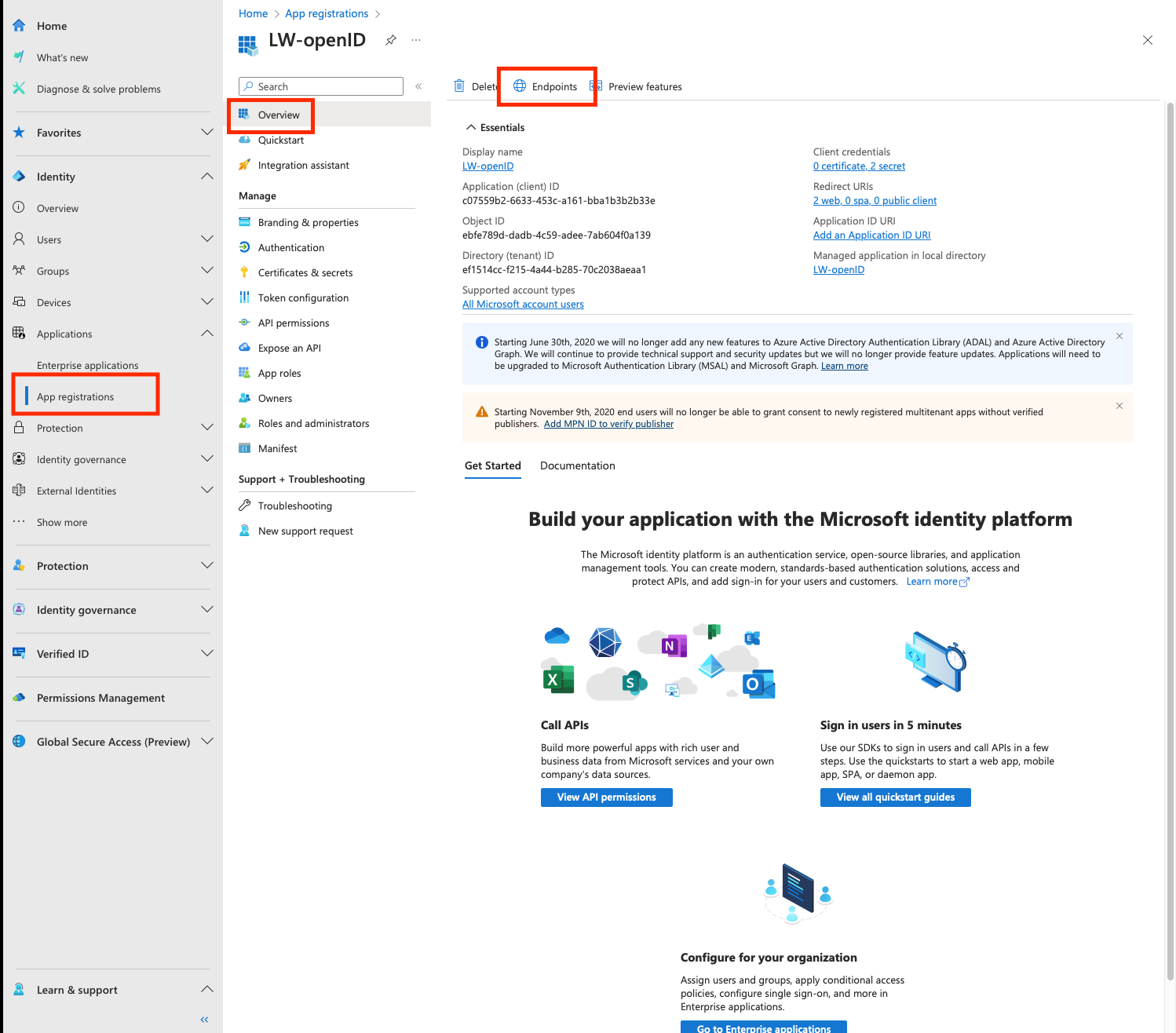Click the Identity diamond icon
The height and width of the screenshot is (1033, 1176).
point(19,177)
